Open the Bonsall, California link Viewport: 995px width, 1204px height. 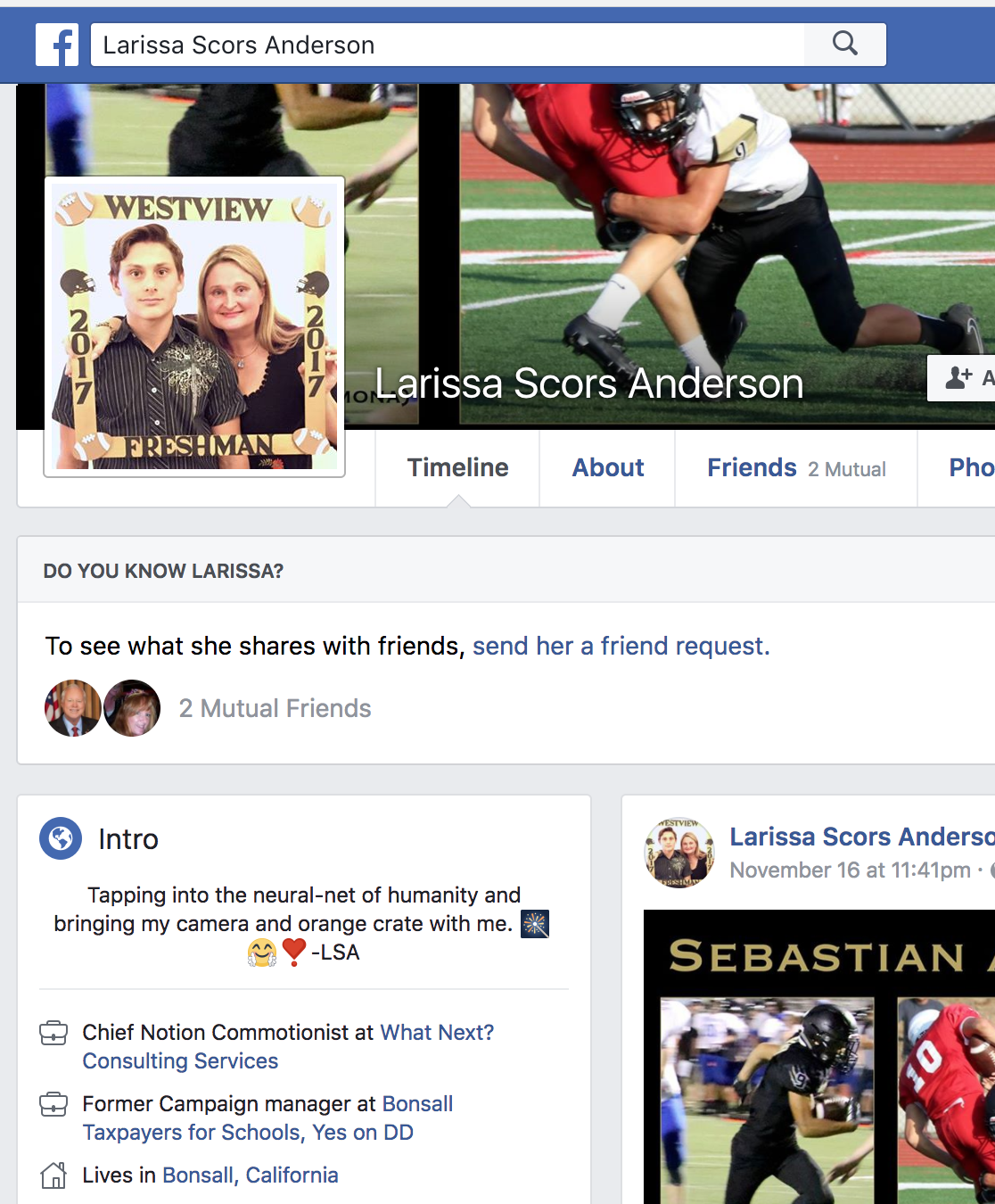point(251,1175)
